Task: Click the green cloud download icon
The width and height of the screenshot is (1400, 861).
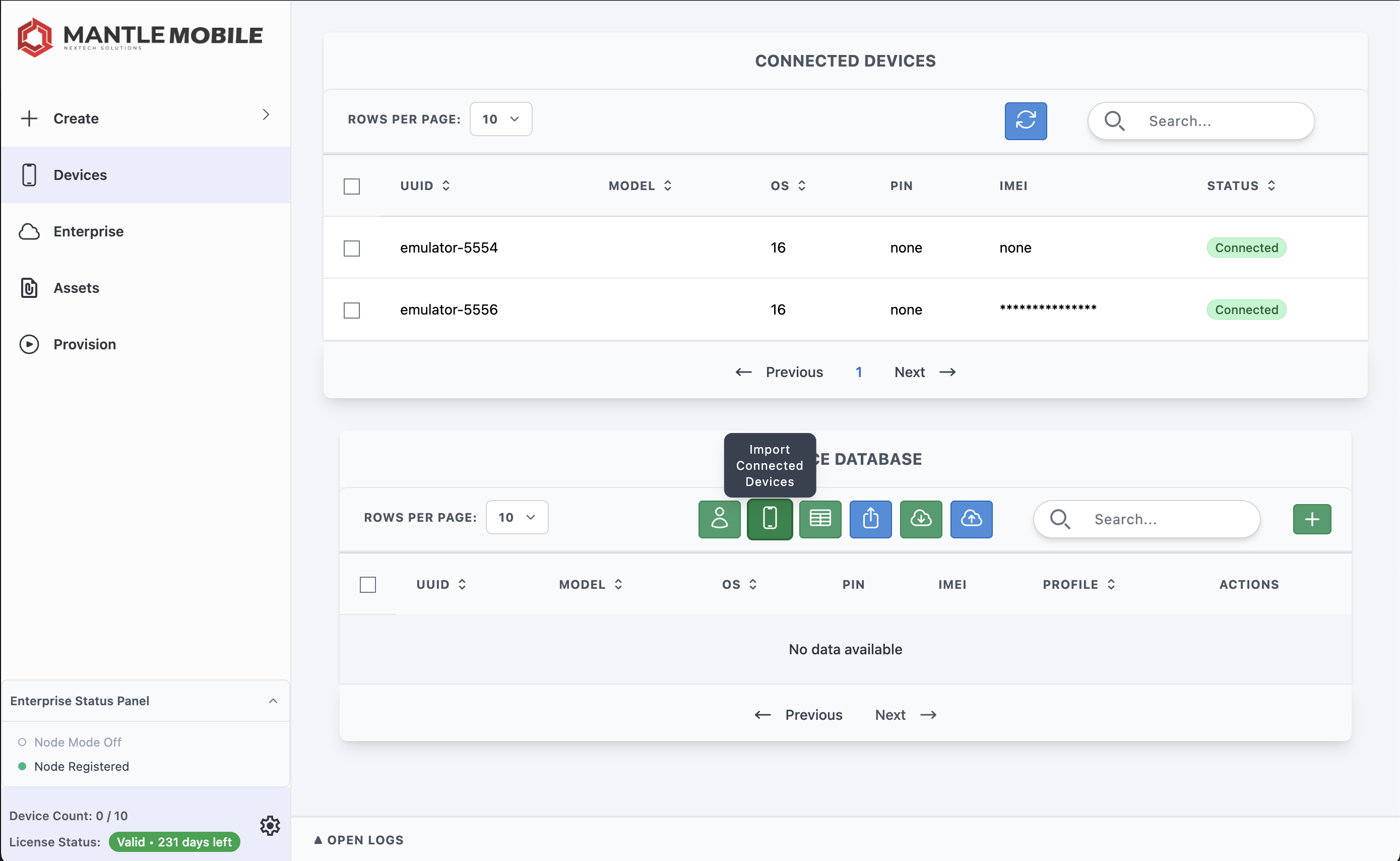Action: 920,519
